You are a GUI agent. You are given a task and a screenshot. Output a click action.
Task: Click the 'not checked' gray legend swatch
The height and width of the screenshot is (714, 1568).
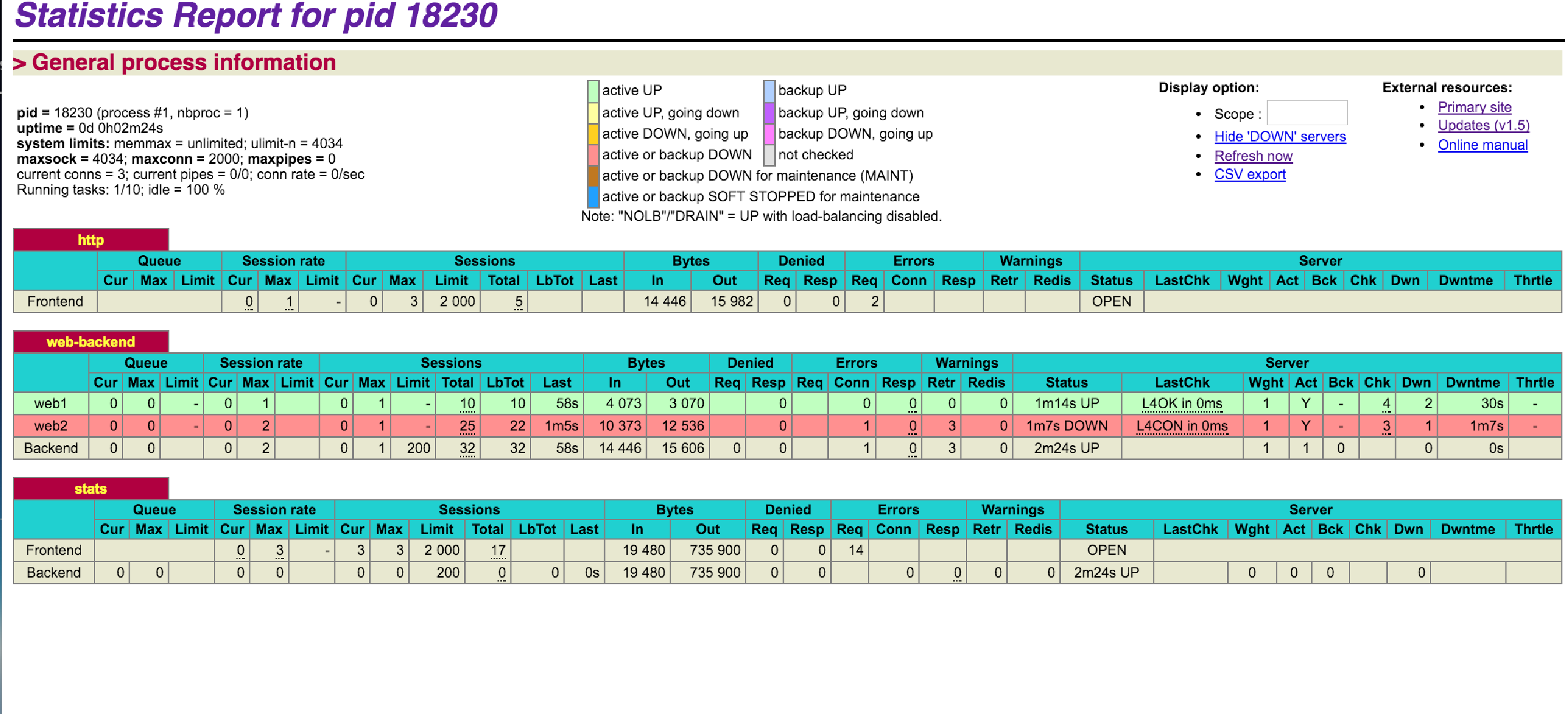pos(769,155)
